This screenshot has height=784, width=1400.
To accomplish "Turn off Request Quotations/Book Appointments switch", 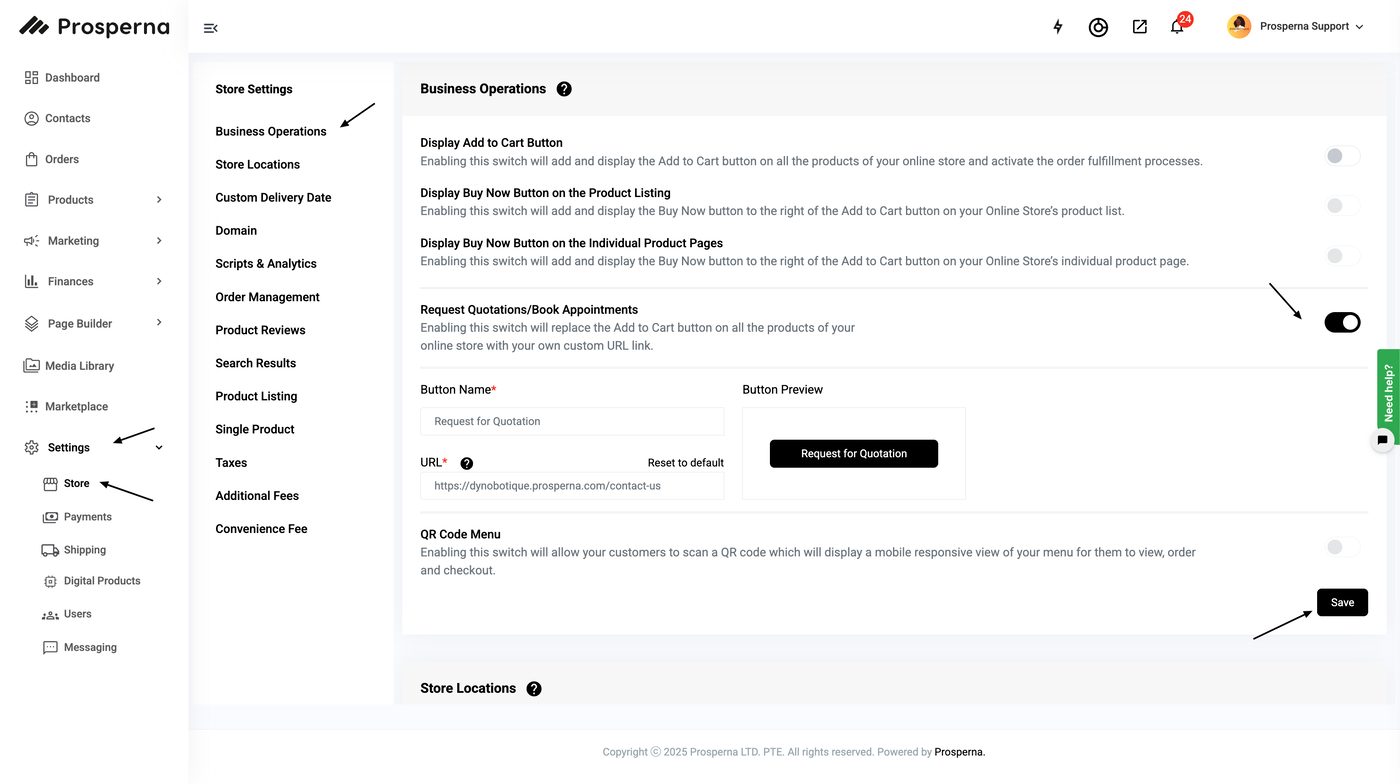I will (1342, 322).
